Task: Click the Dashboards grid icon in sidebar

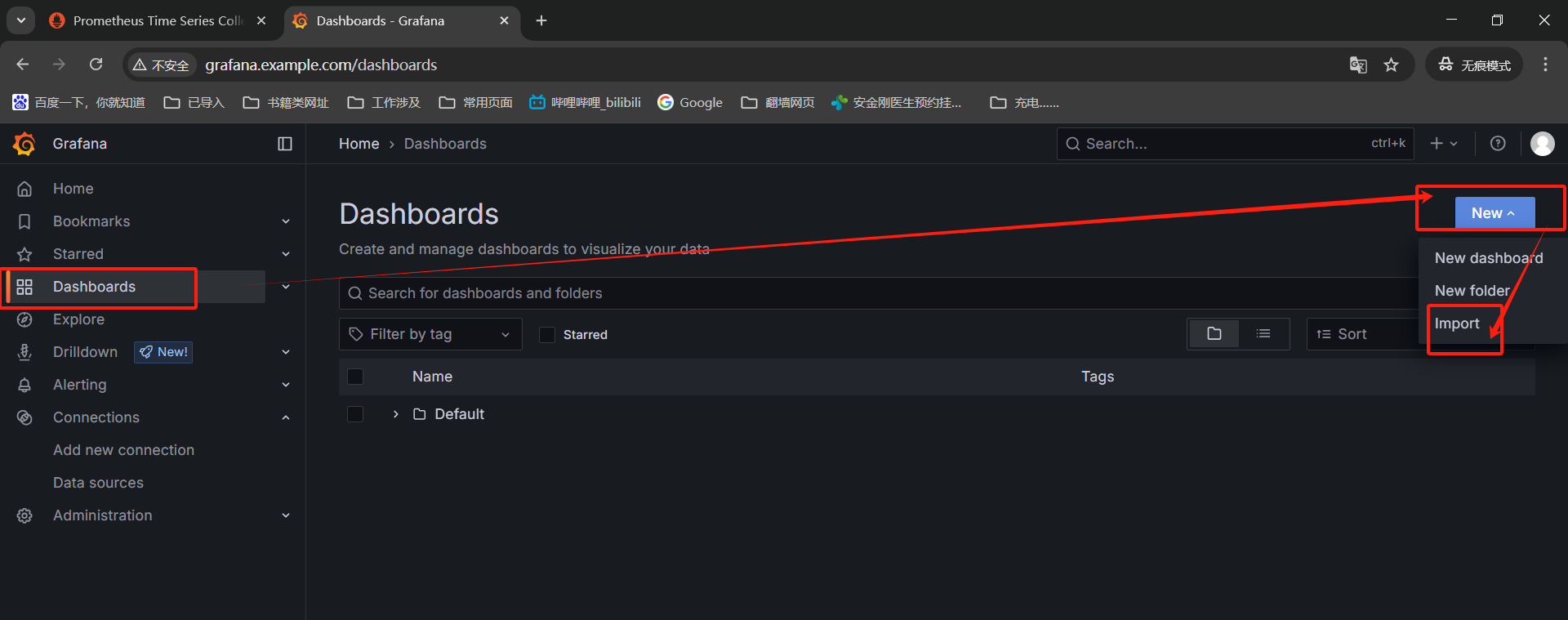Action: click(x=24, y=287)
